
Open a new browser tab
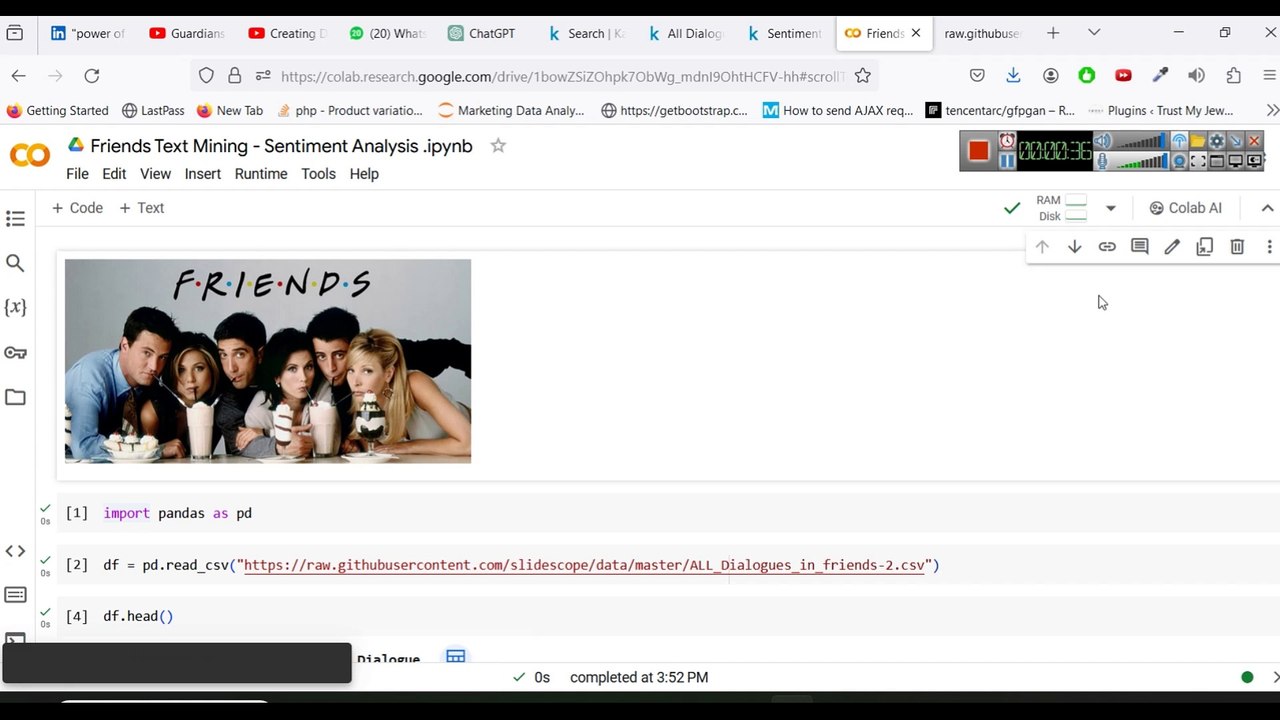click(1053, 33)
